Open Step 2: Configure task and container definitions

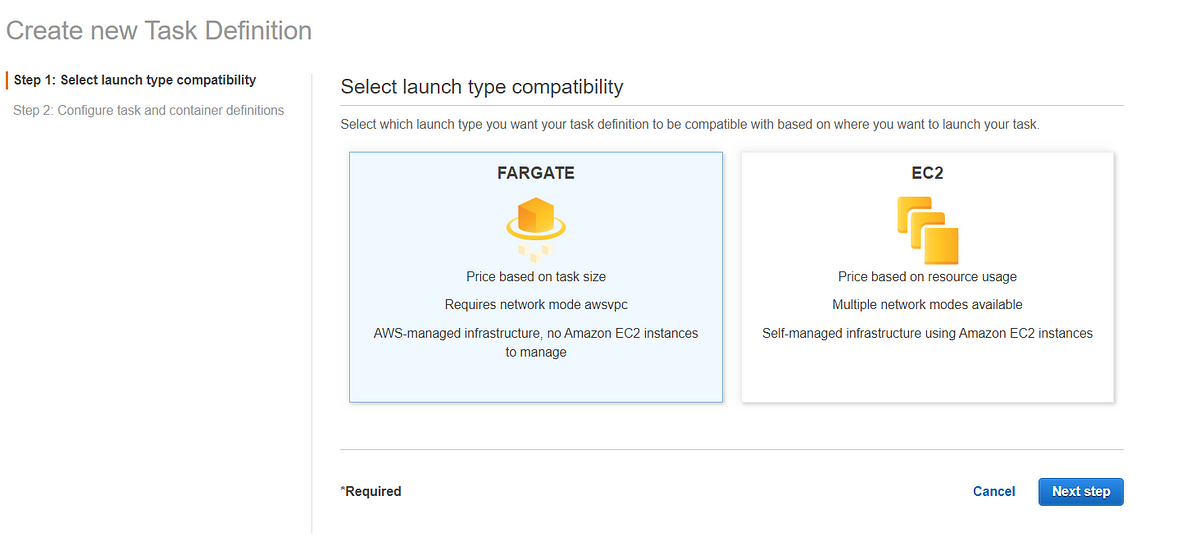148,110
